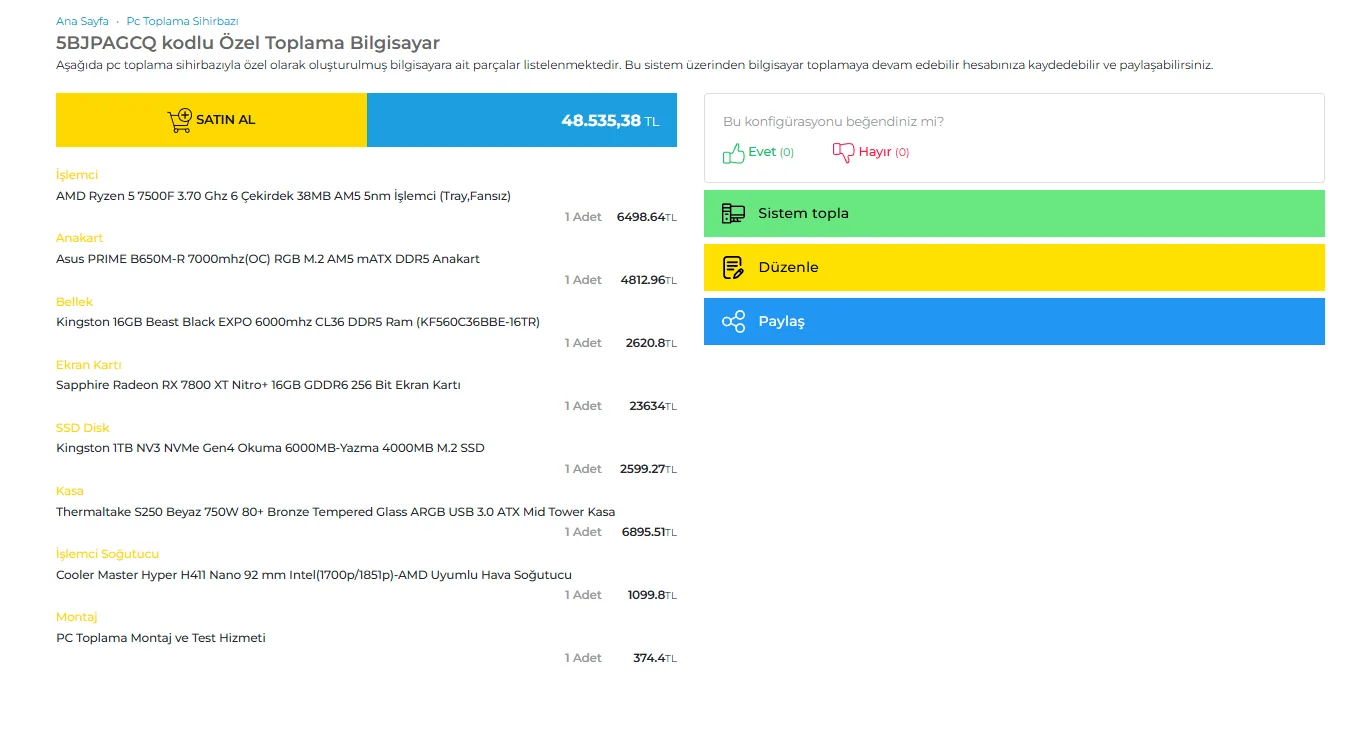Screen dimensions: 1368x734
Task: Click the Kingston 1TB NV3 SSD product name
Action: coord(270,448)
